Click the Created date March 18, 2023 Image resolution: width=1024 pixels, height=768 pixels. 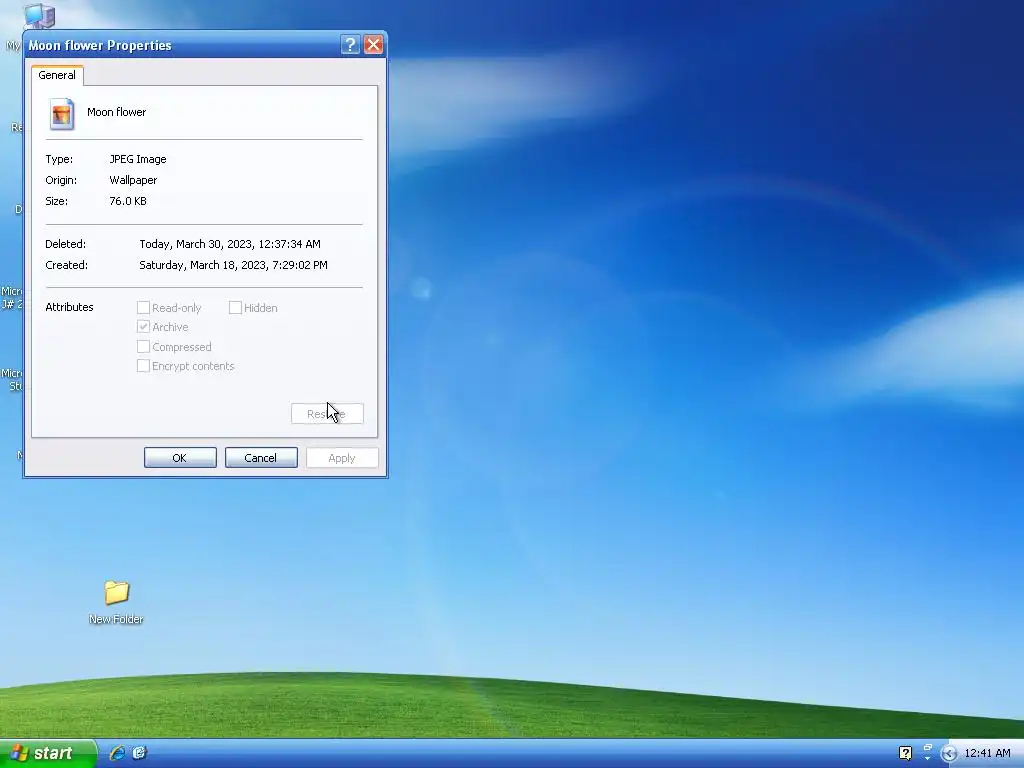(233, 264)
